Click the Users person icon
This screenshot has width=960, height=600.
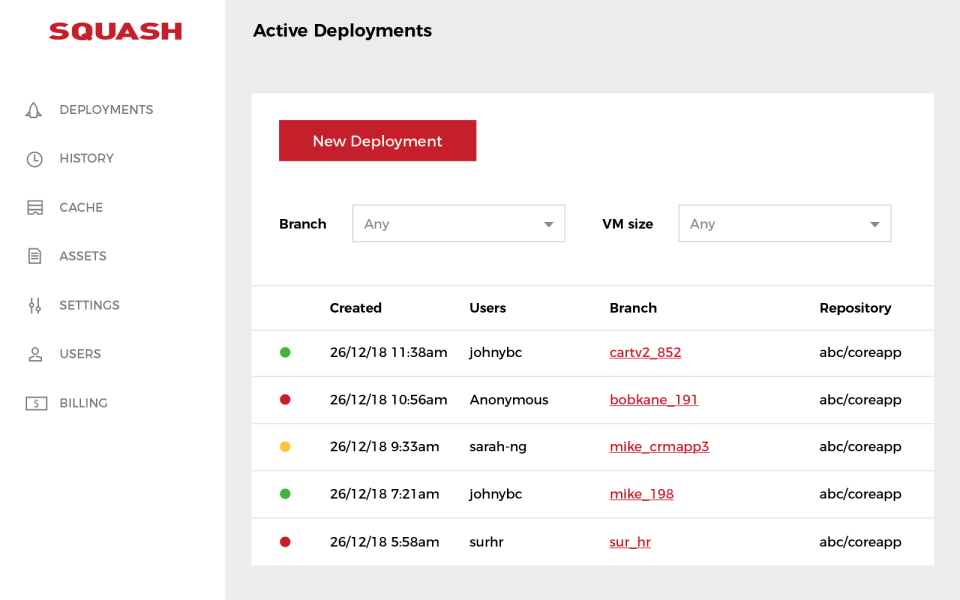[x=35, y=354]
